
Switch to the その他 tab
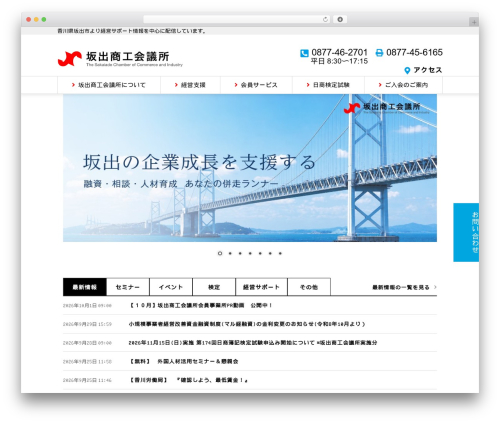point(309,287)
